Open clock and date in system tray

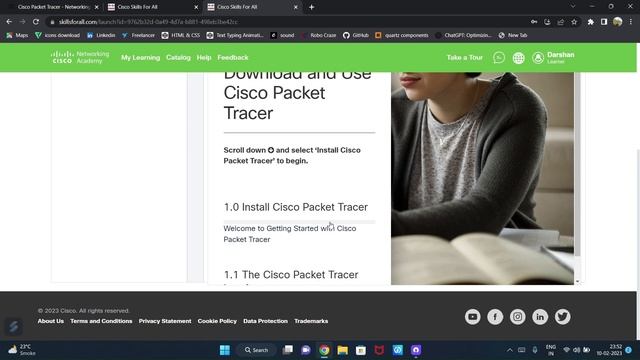click(x=609, y=350)
